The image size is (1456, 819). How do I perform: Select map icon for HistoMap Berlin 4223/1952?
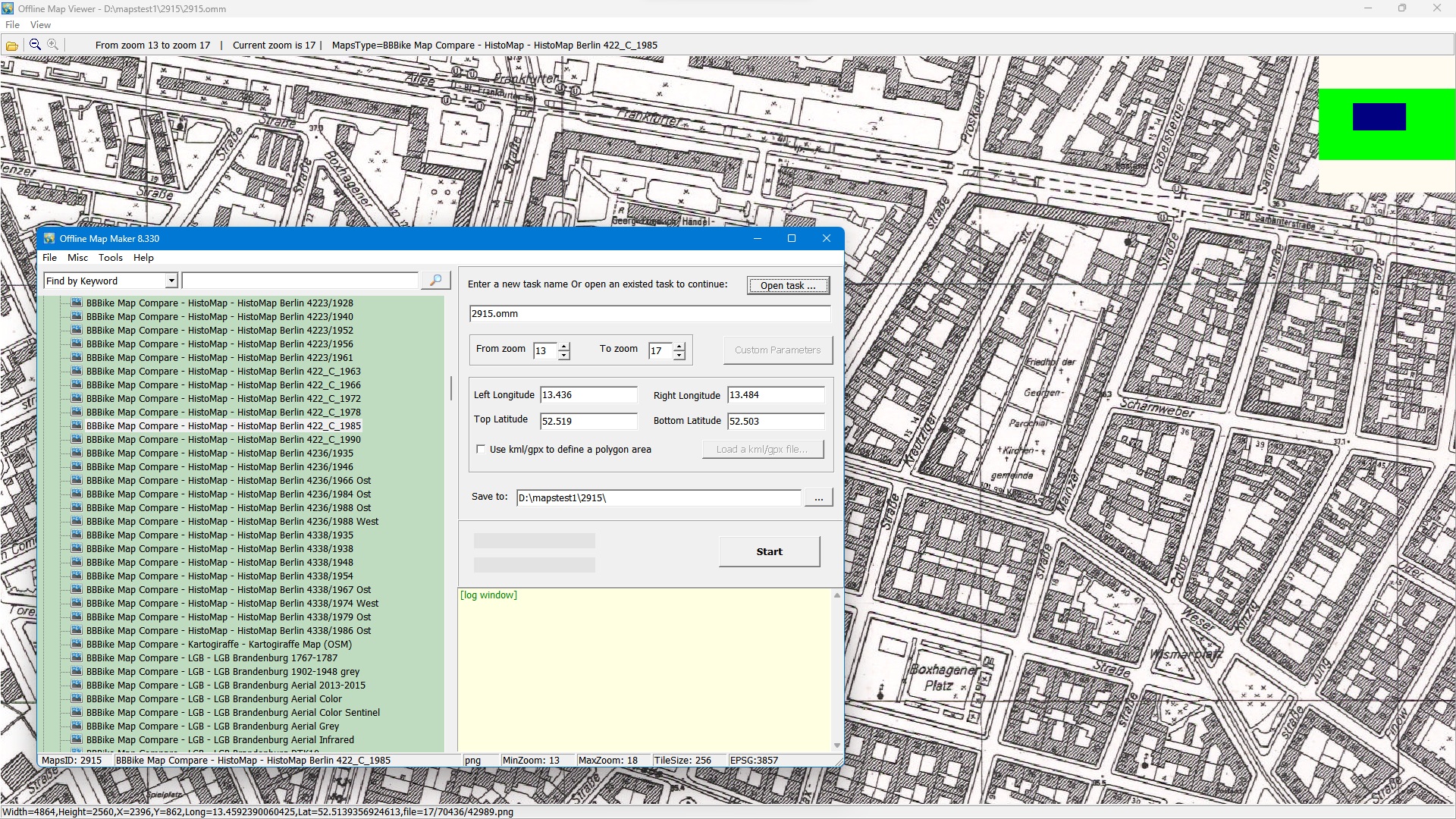[77, 330]
